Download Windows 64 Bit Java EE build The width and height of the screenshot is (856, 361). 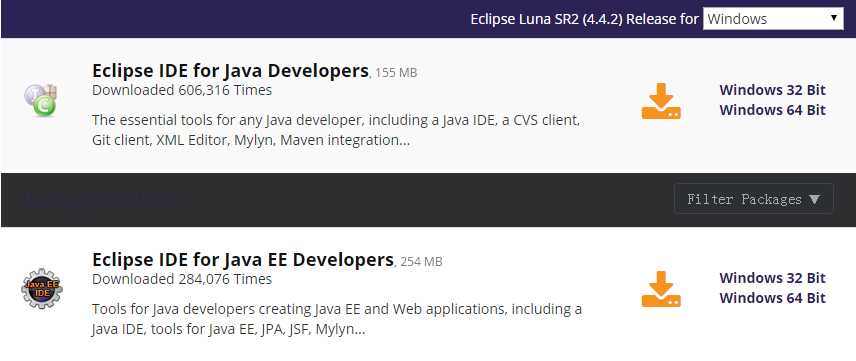click(772, 298)
